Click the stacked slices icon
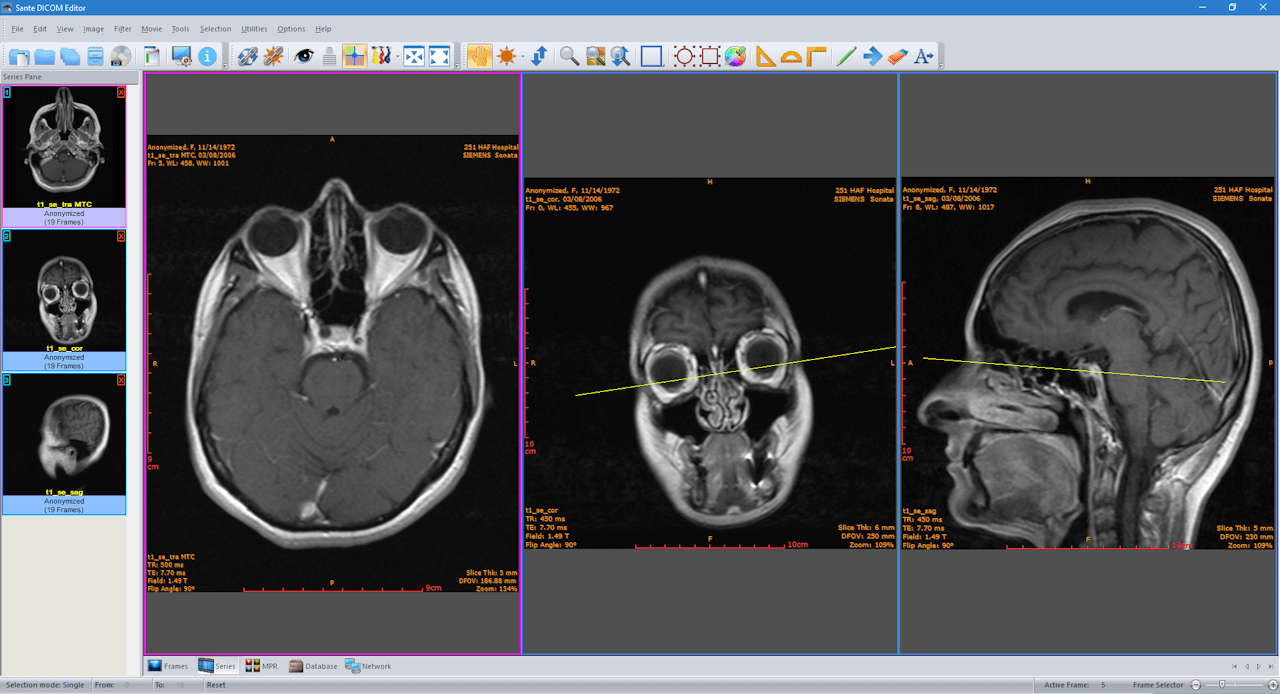This screenshot has width=1280, height=694. point(329,56)
